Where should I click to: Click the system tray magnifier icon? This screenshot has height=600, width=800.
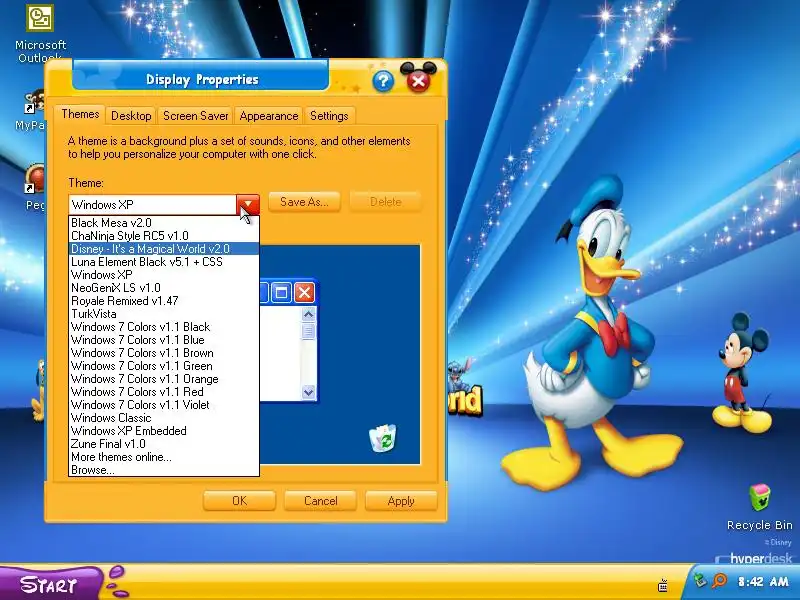[x=720, y=581]
